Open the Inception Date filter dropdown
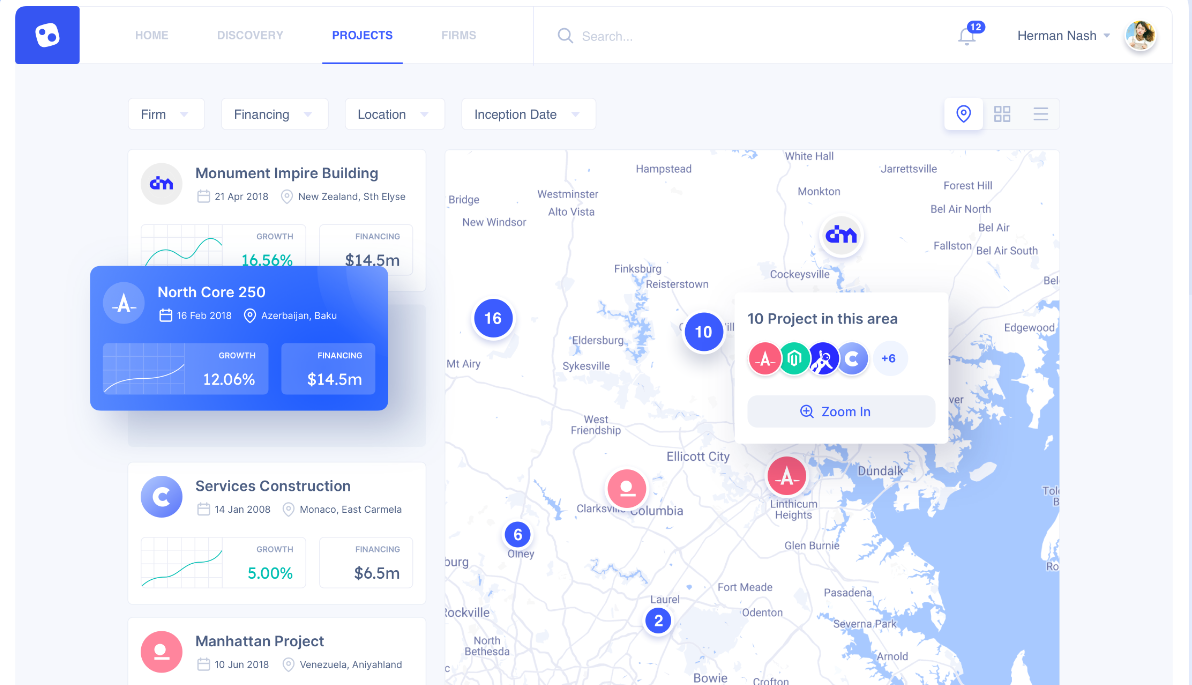The height and width of the screenshot is (685, 1192). [x=528, y=114]
